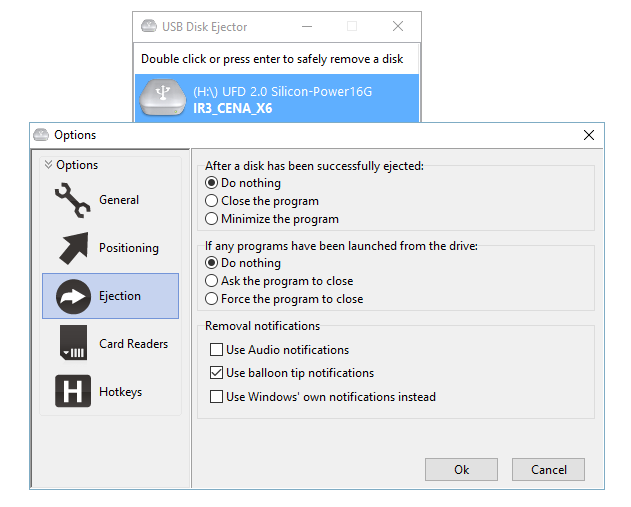Click the Card Readers memory card icon

tap(73, 344)
